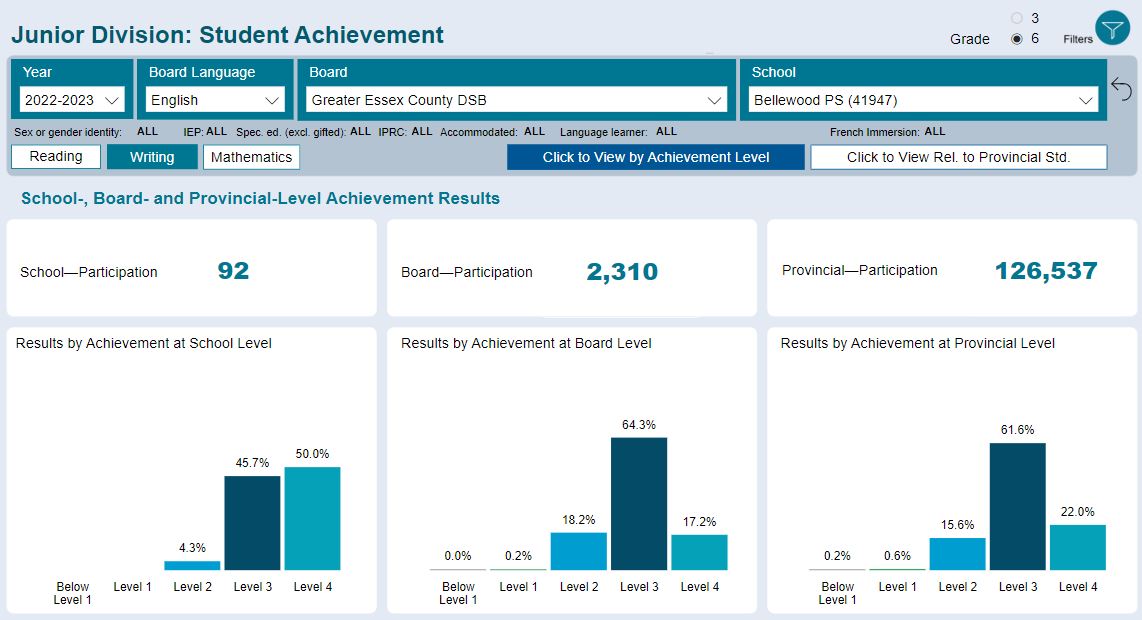Select Grade 3 radio button
The width and height of the screenshot is (1142, 620).
1017,18
